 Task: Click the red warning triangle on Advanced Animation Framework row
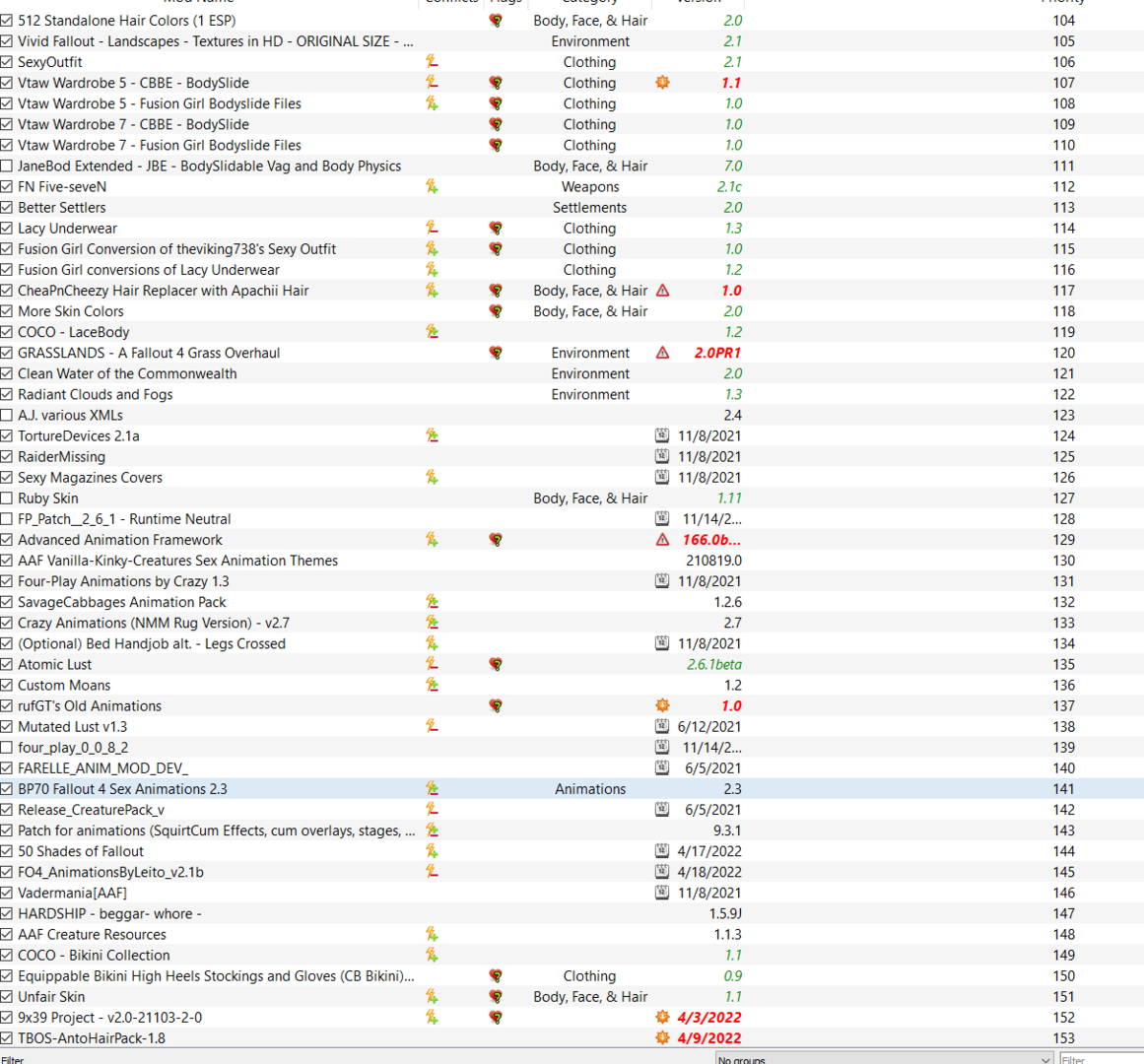point(662,540)
